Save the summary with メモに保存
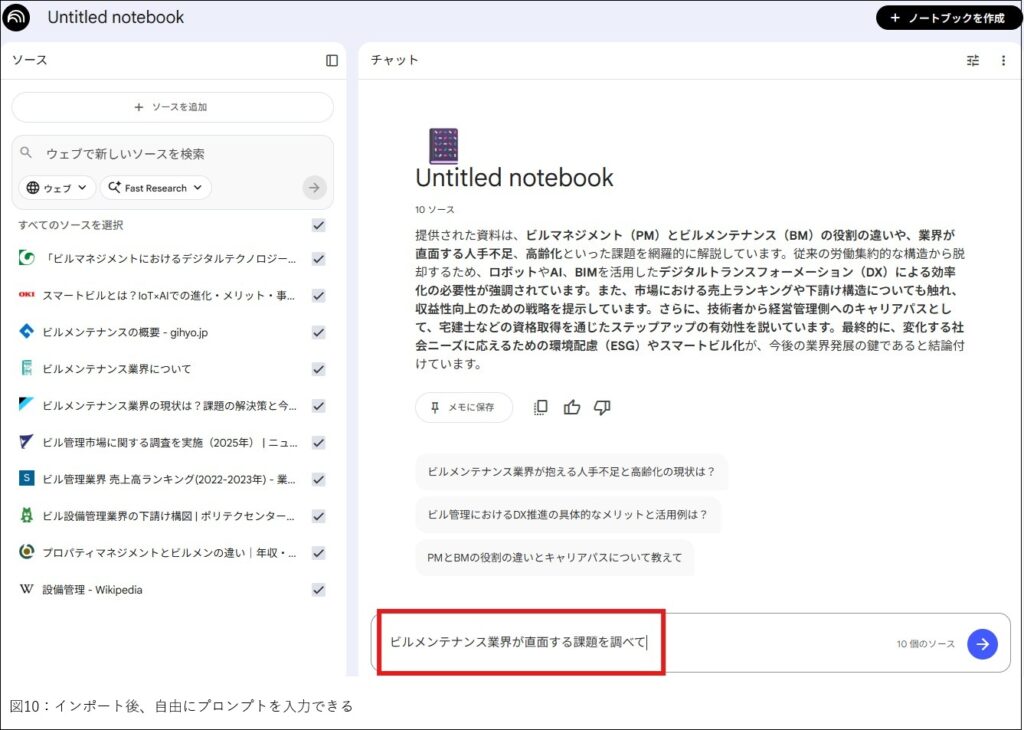Viewport: 1024px width, 730px height. [x=463, y=407]
